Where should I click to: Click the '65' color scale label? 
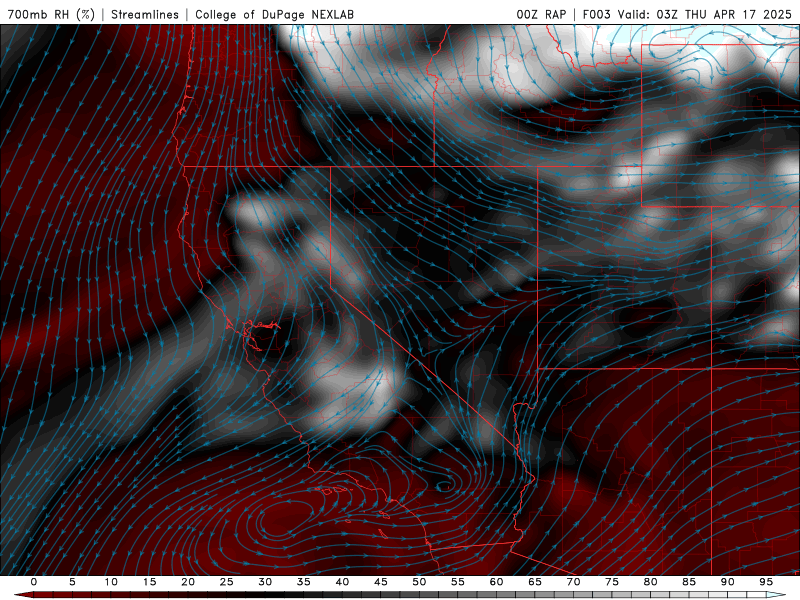click(535, 582)
